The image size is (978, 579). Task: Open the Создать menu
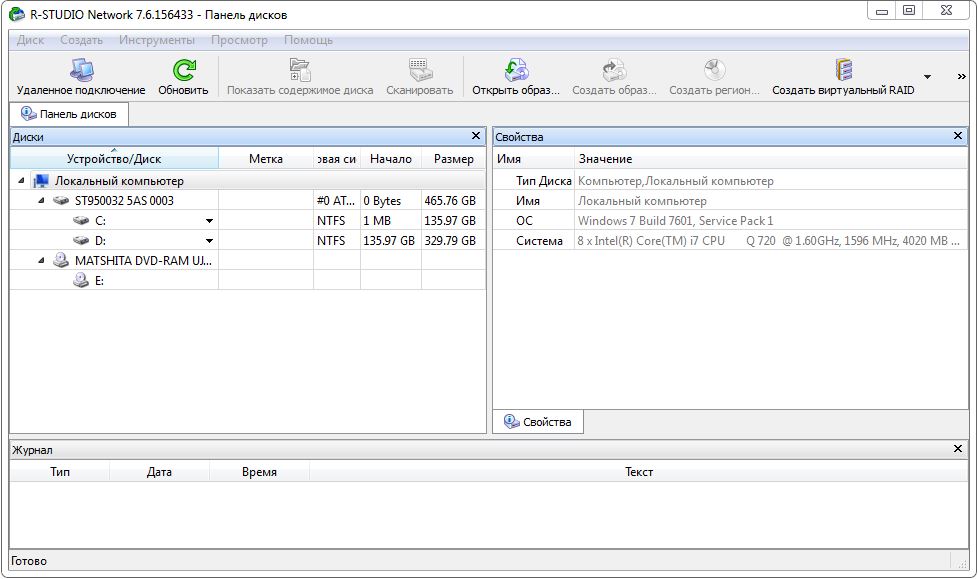tap(81, 40)
